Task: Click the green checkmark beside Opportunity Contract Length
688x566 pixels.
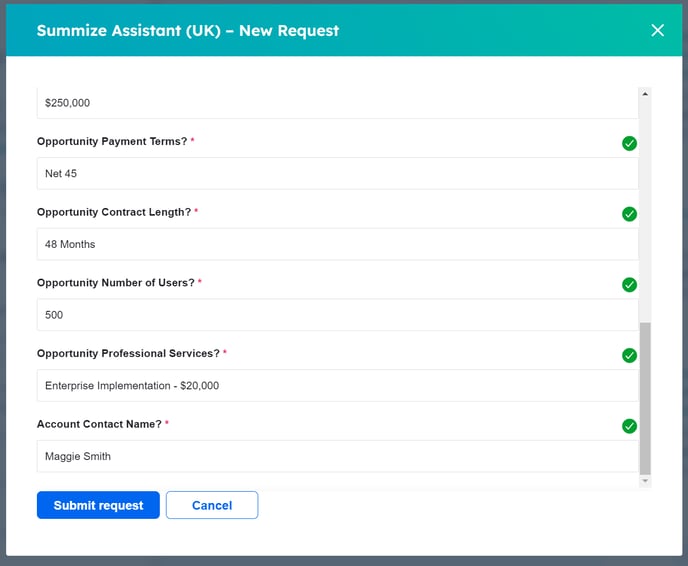Action: pos(629,214)
